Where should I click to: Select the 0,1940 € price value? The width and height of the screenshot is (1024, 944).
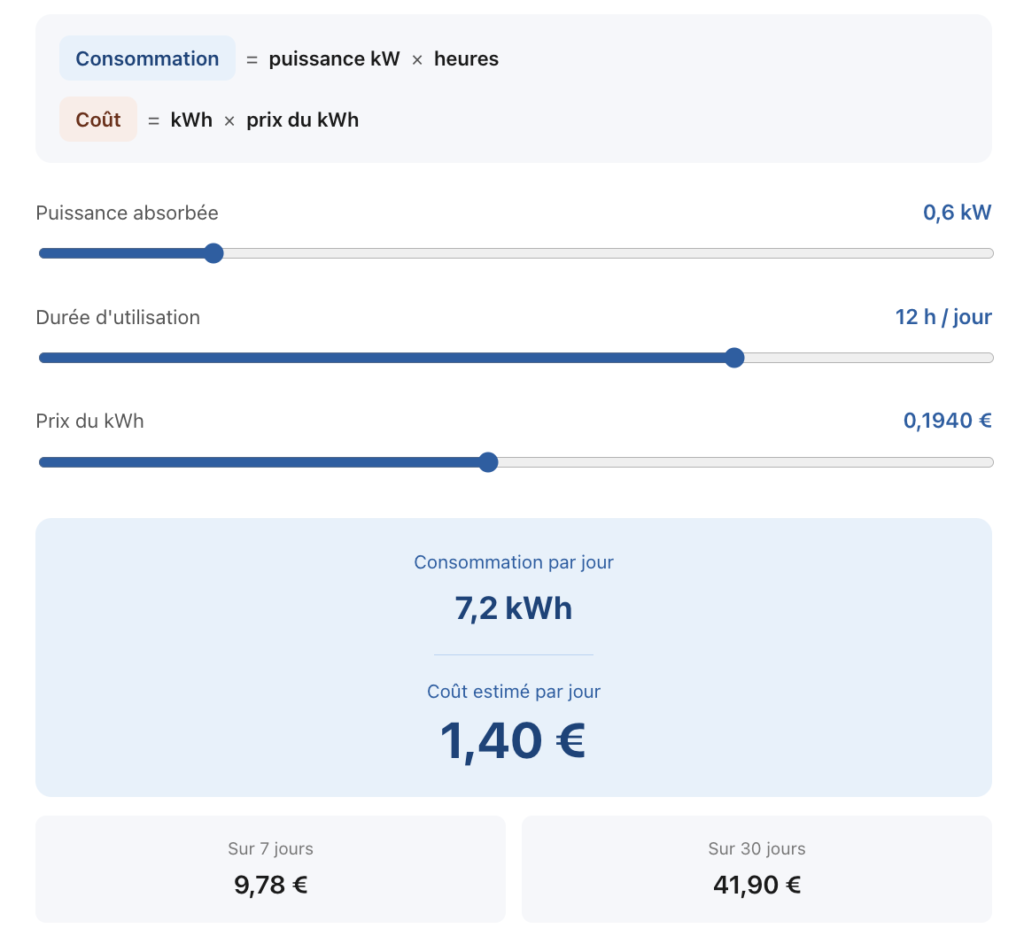click(x=947, y=421)
